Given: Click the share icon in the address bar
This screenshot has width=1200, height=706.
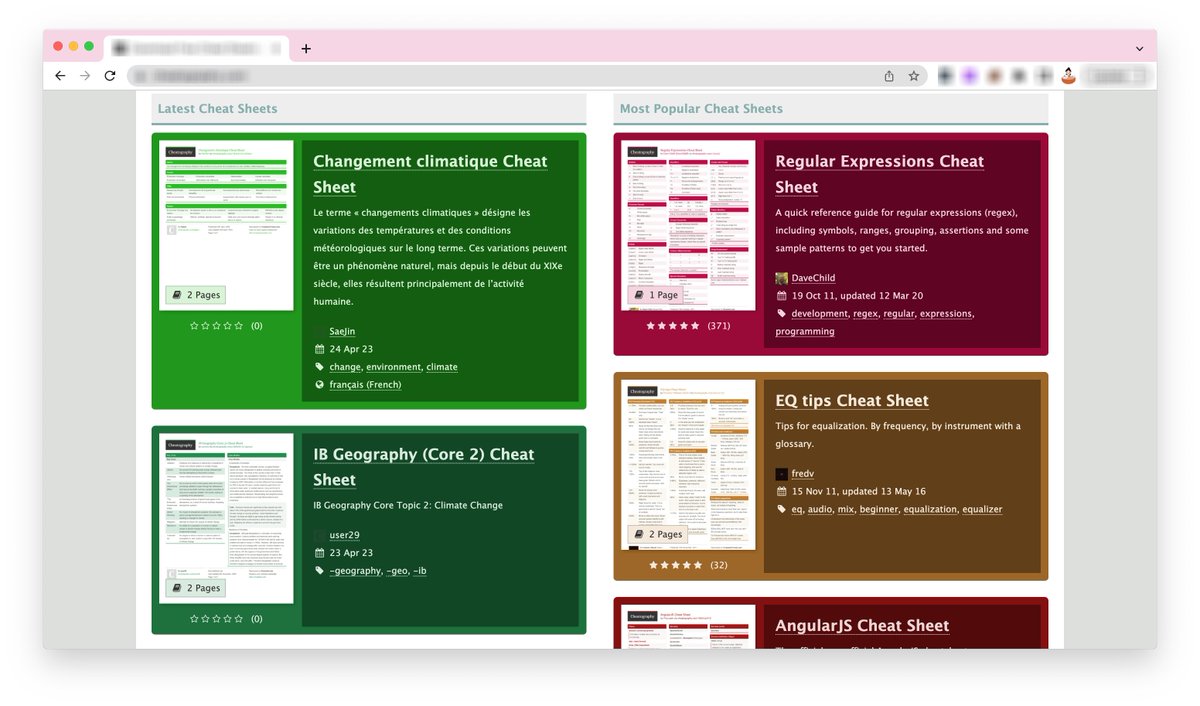Looking at the screenshot, I should pos(889,76).
